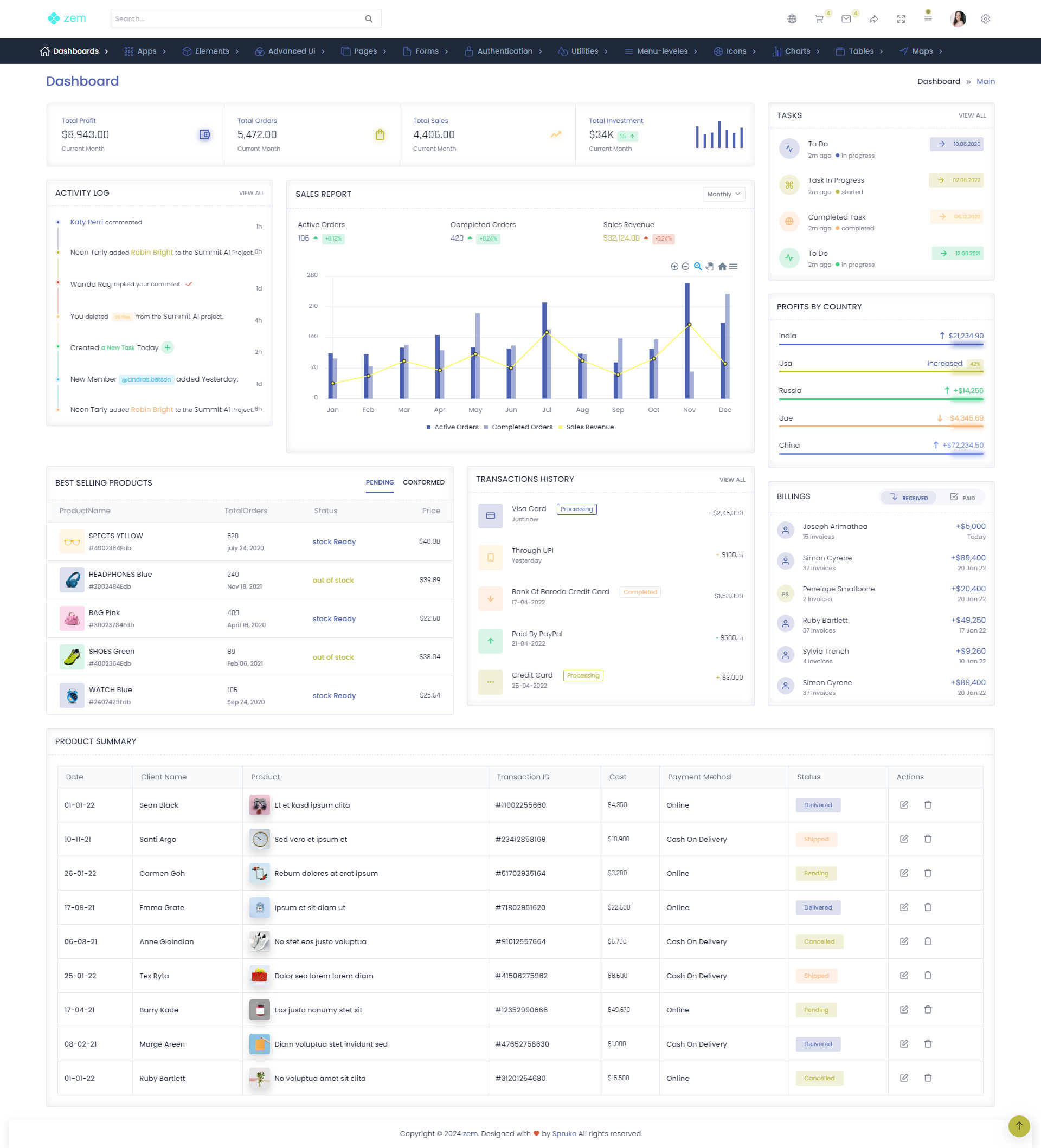Open the Monthly dropdown in Sales Report
Viewport: 1041px width, 1148px height.
click(x=723, y=194)
